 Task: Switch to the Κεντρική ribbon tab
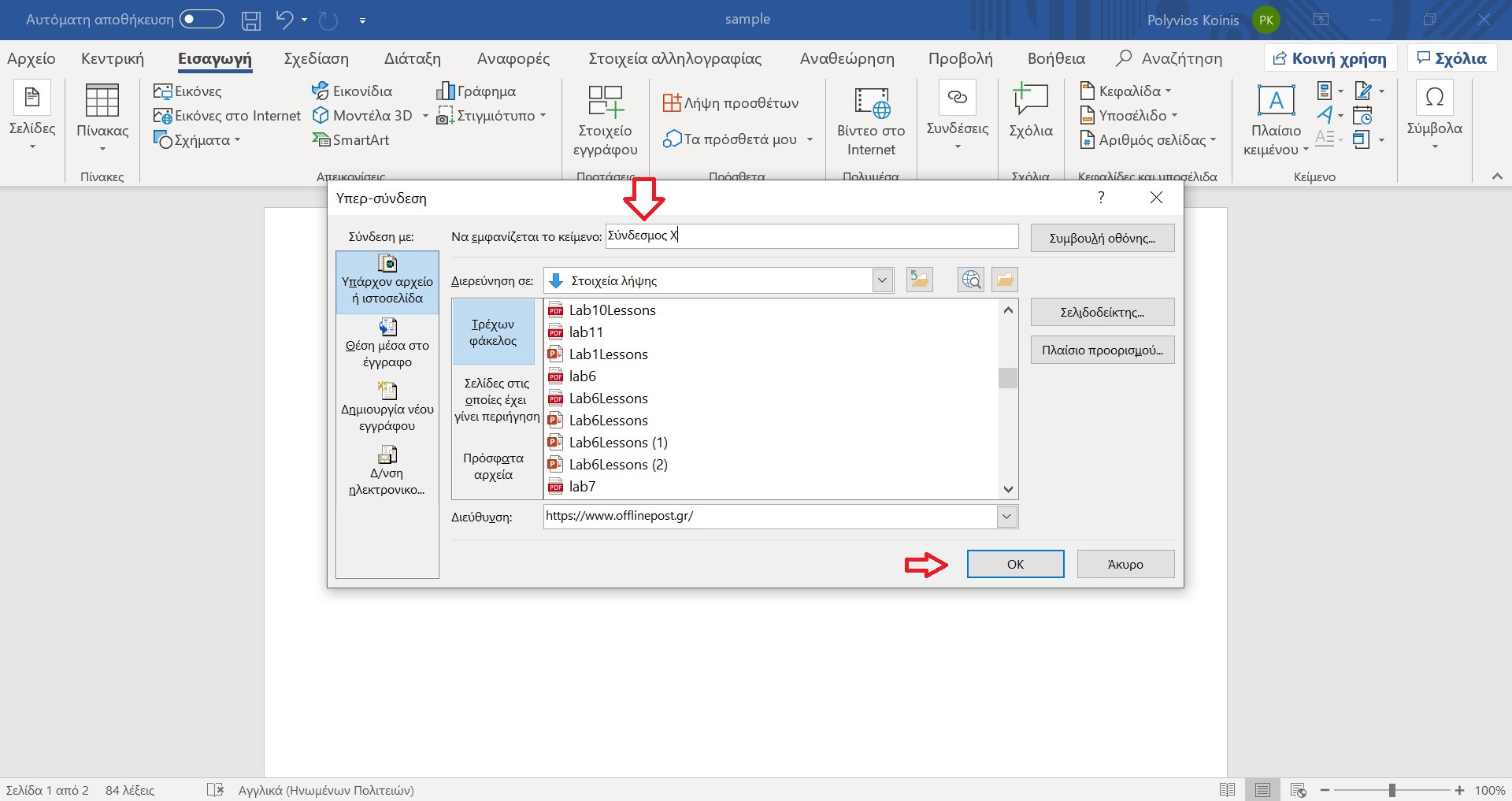point(113,58)
